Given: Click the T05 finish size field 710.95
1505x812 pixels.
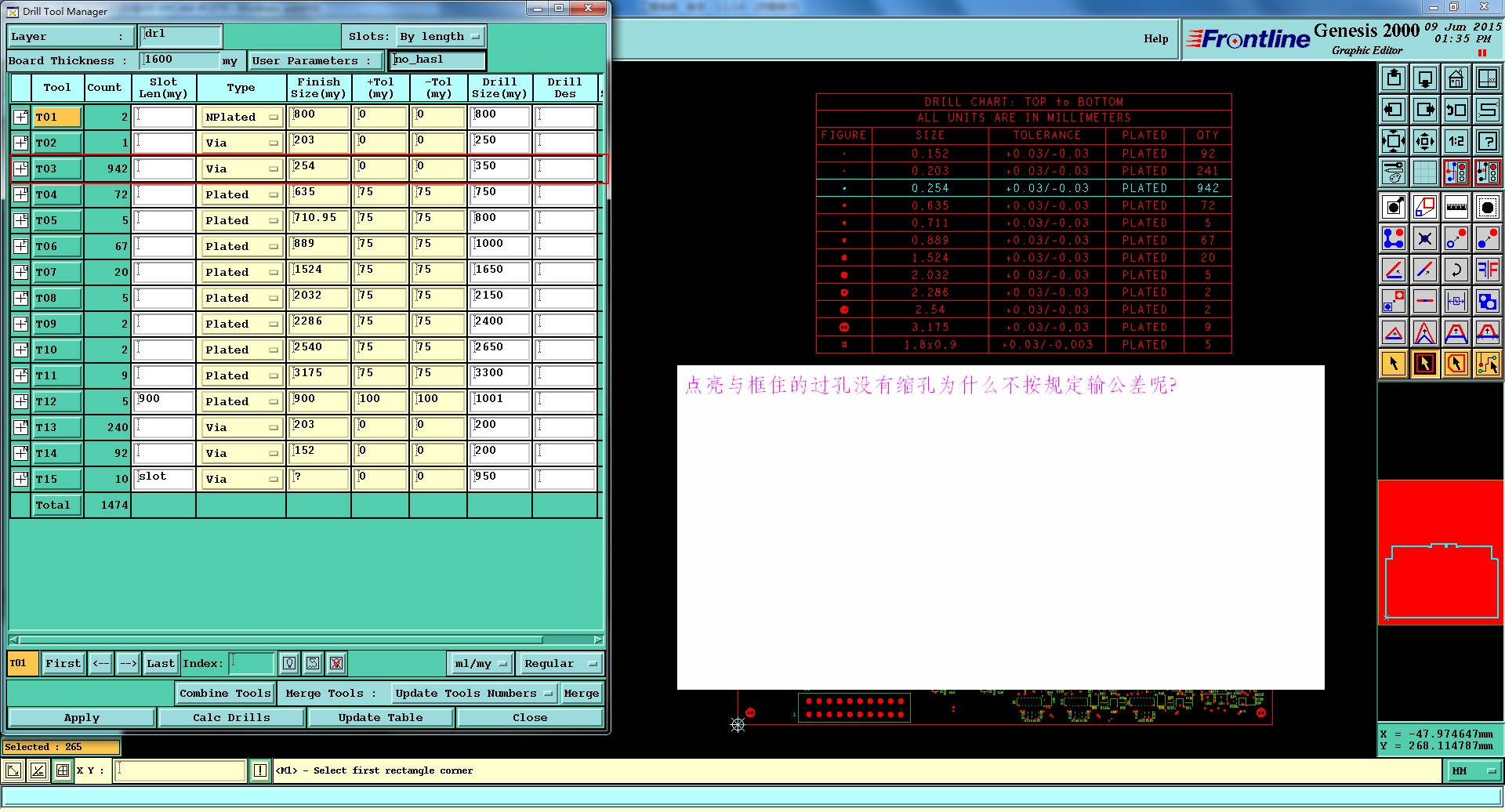Looking at the screenshot, I should click(318, 220).
